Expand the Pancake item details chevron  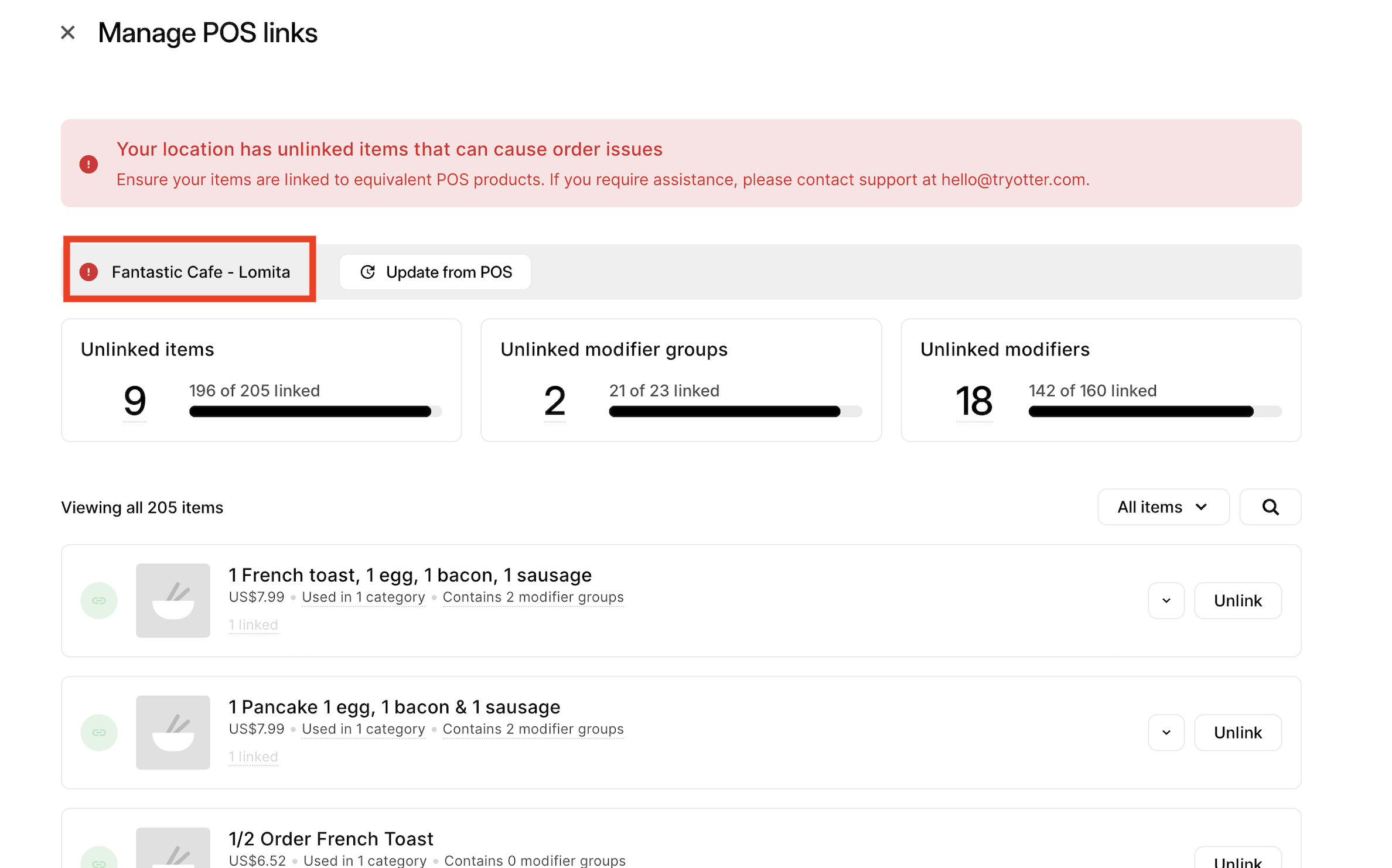[x=1166, y=732]
